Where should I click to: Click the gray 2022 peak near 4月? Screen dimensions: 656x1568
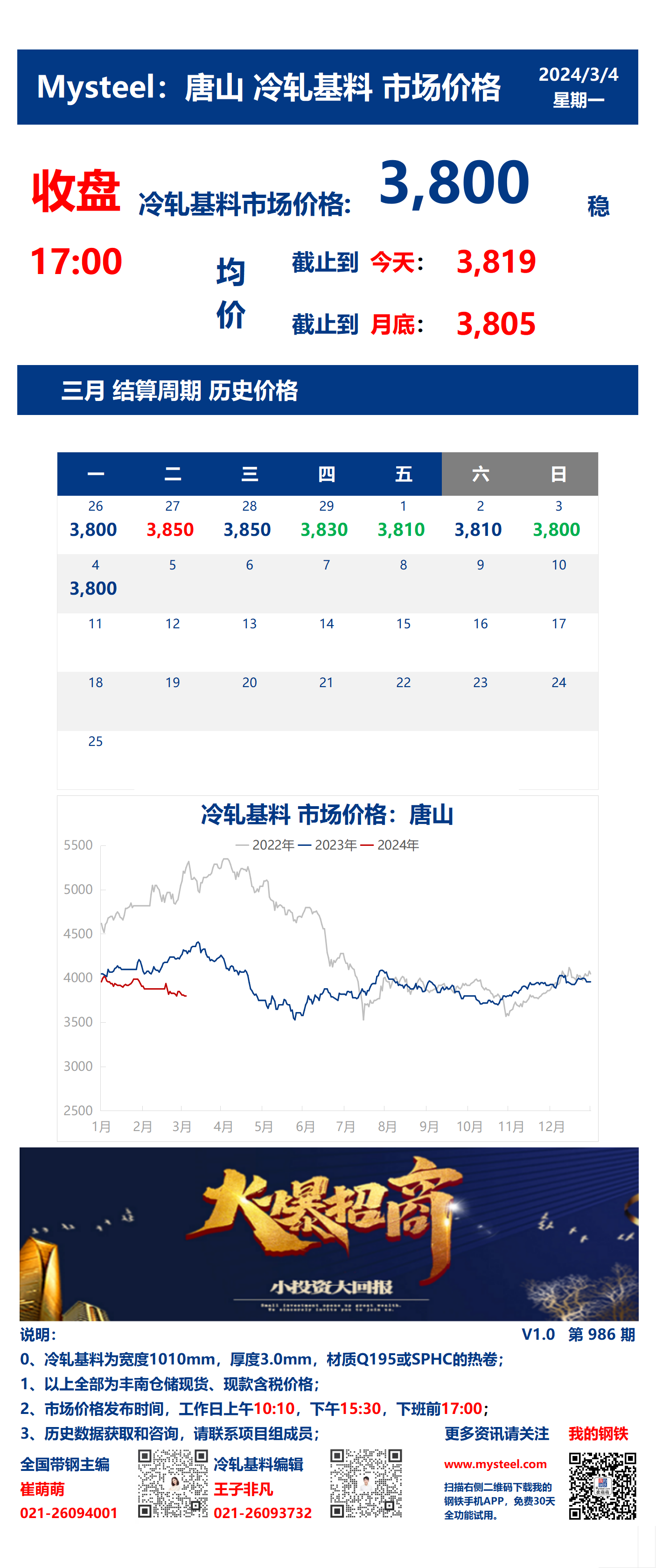[x=226, y=859]
